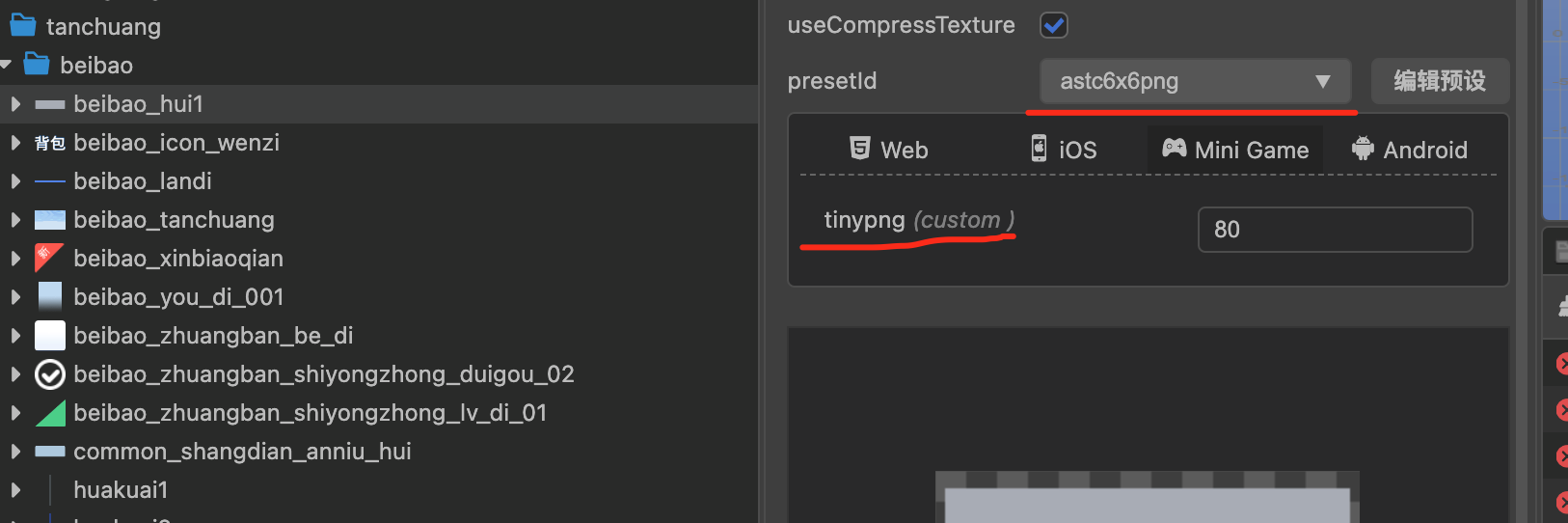
Task: Switch to the Web platform tab
Action: [x=888, y=150]
